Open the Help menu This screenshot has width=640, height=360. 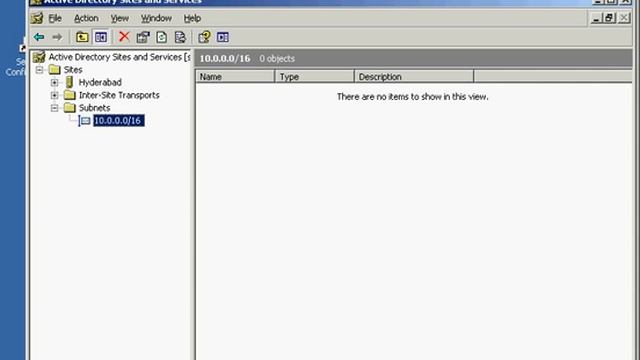click(x=192, y=18)
